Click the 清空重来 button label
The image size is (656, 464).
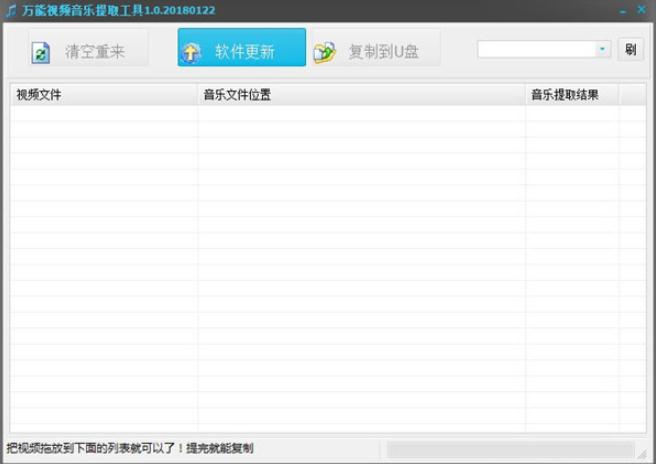[95, 52]
